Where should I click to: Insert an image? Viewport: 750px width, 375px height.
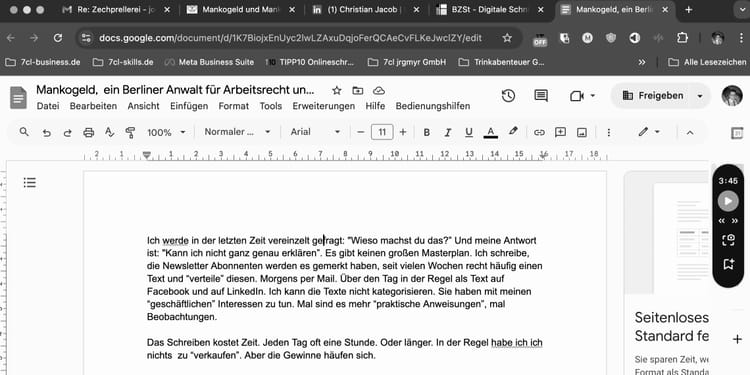coord(582,132)
